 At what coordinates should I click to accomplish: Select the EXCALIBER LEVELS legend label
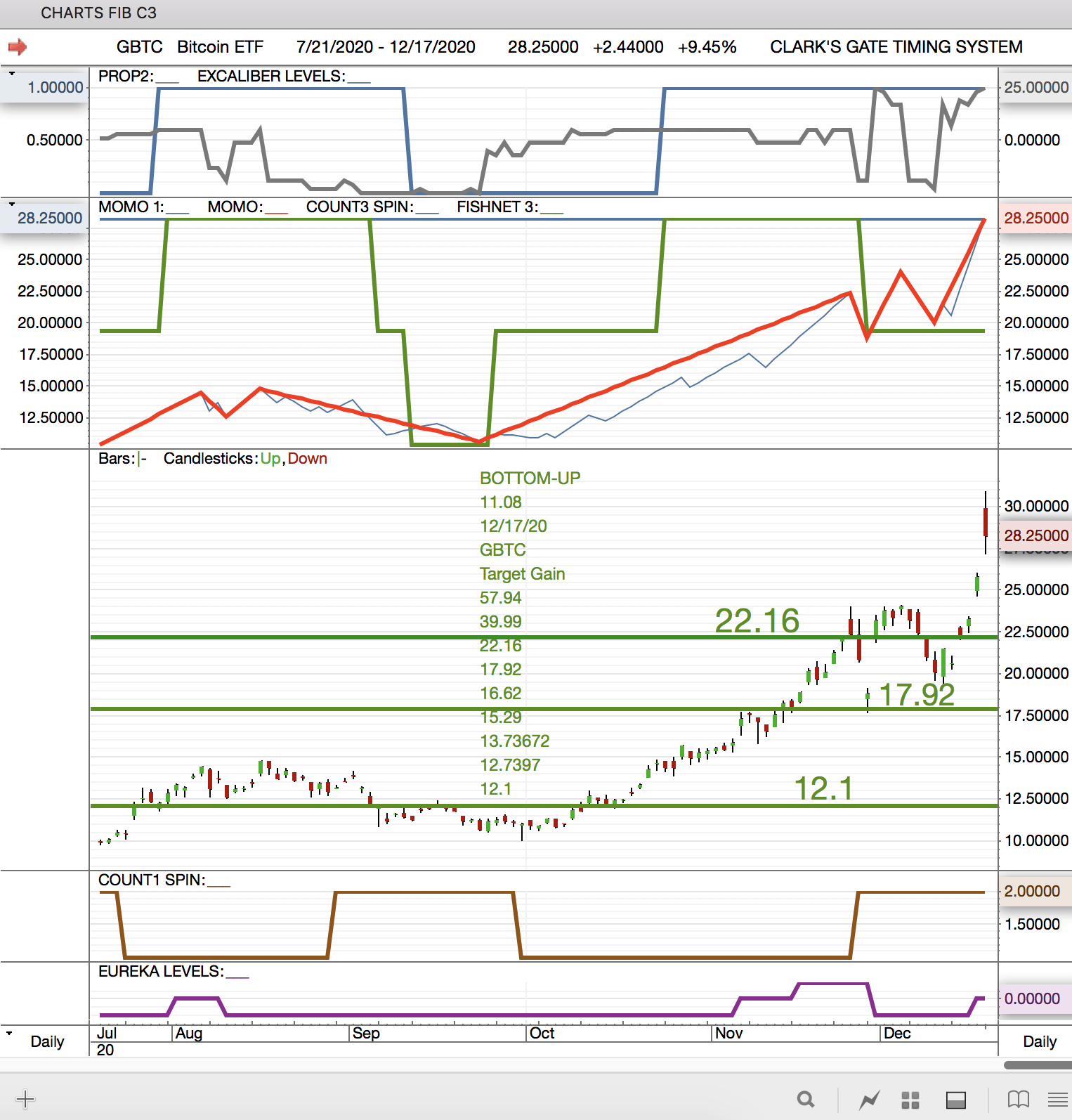click(x=284, y=76)
